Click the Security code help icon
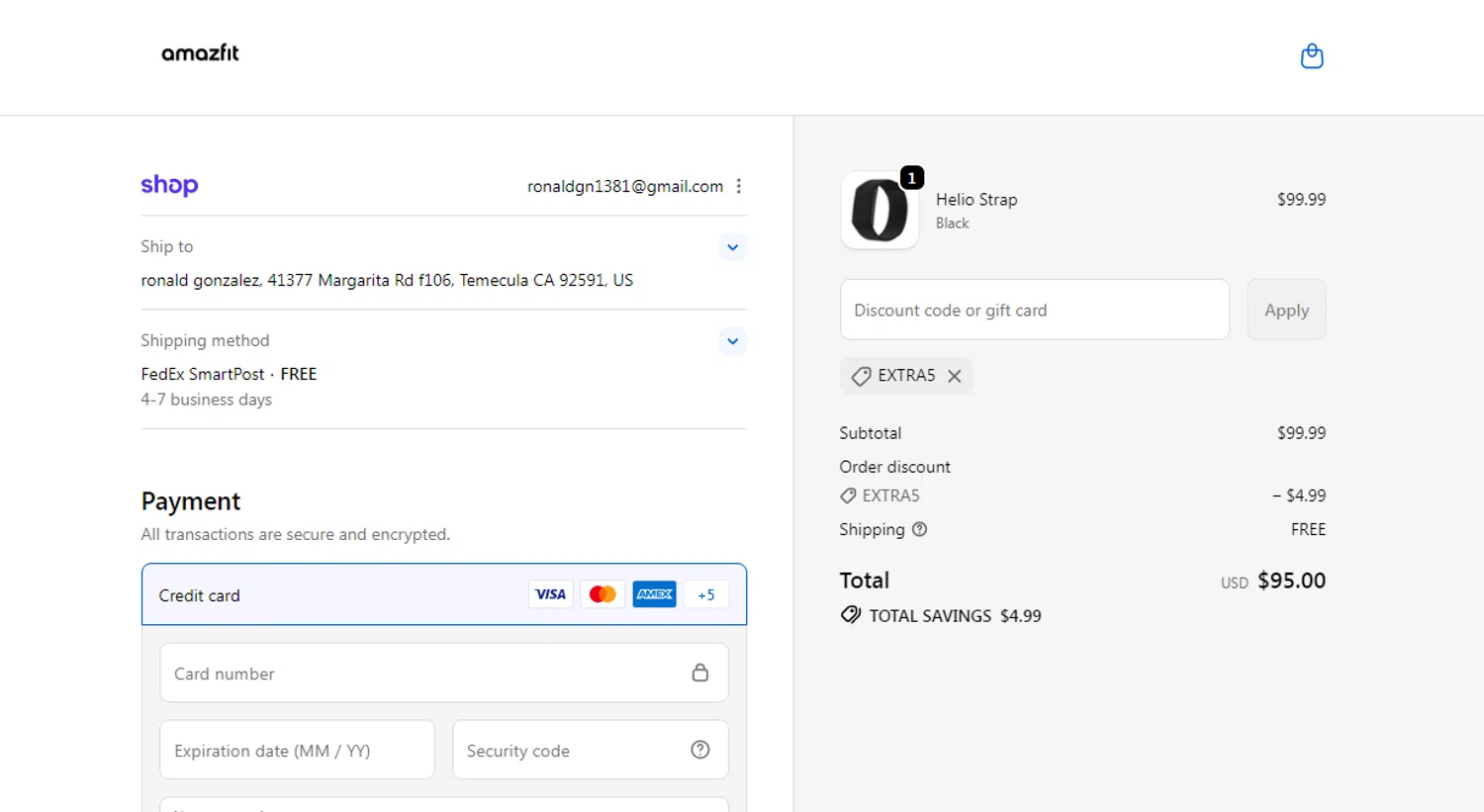 click(700, 750)
